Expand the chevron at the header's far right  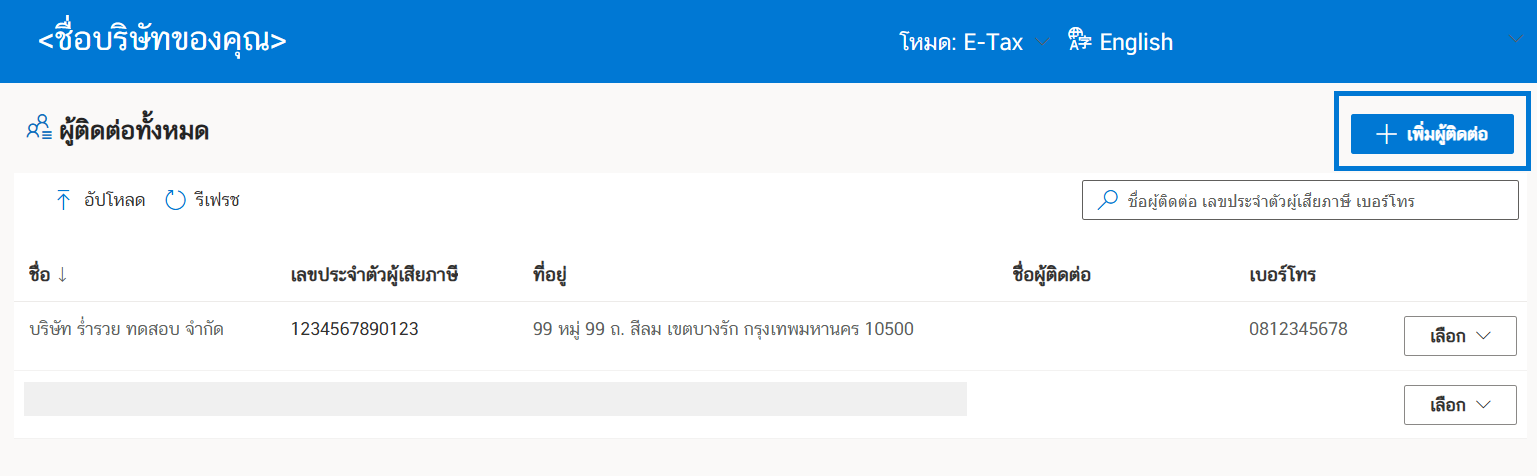[x=1514, y=40]
